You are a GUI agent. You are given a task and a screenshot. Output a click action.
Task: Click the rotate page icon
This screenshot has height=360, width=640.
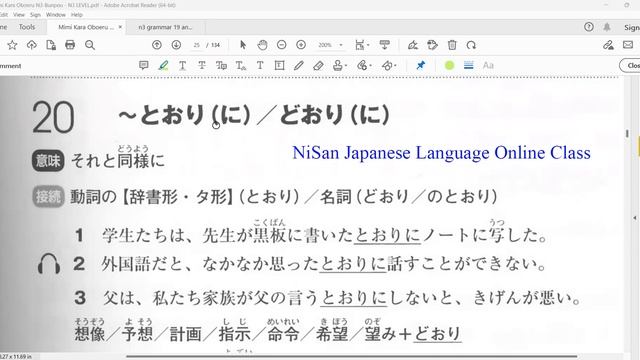click(x=471, y=45)
